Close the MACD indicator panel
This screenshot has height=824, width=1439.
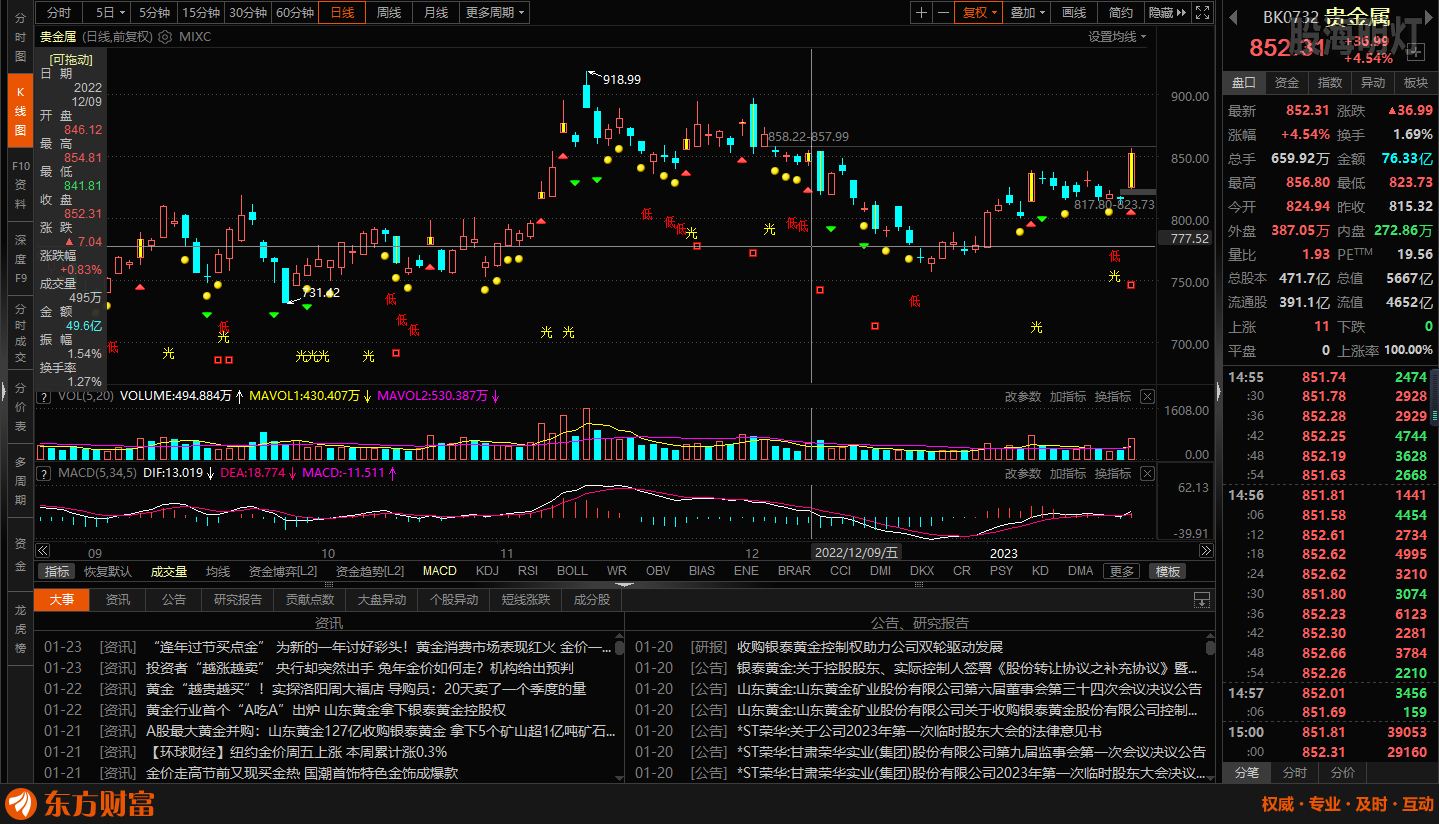click(1147, 473)
